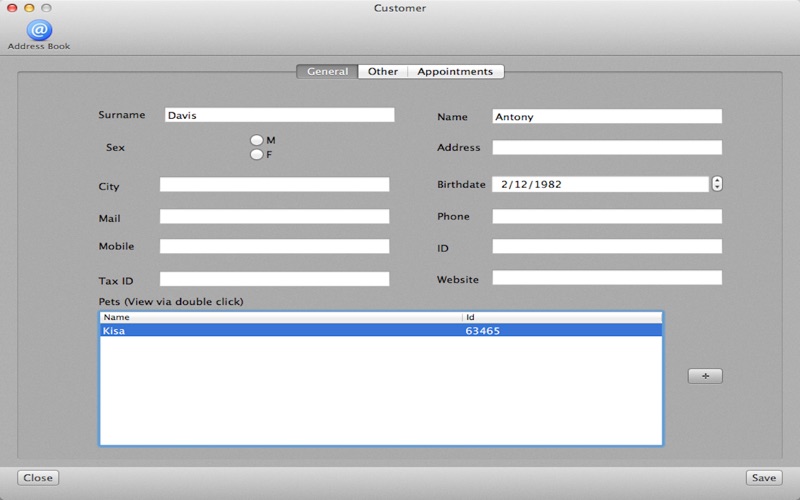
Task: Switch to the General tab
Action: (x=328, y=71)
